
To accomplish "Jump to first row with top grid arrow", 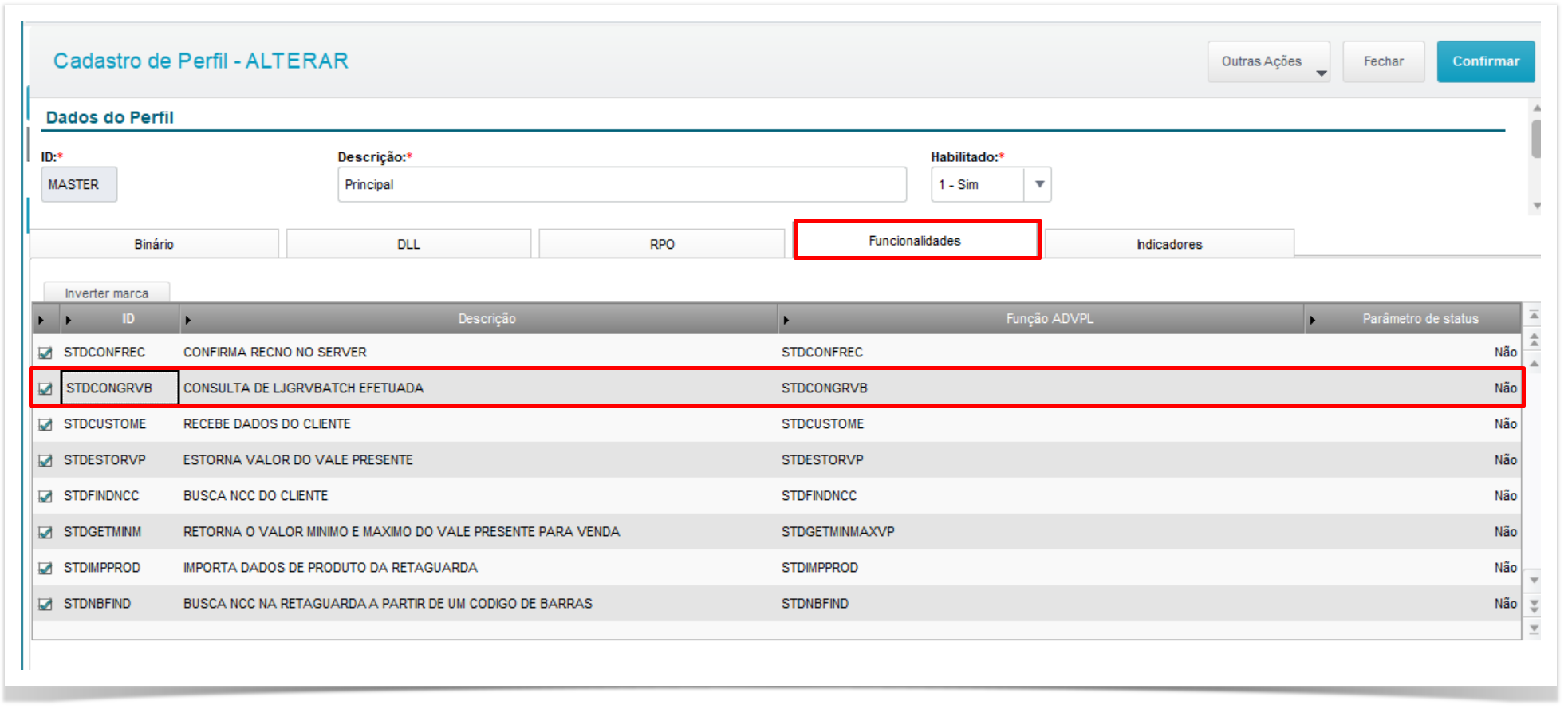I will coord(1534,315).
